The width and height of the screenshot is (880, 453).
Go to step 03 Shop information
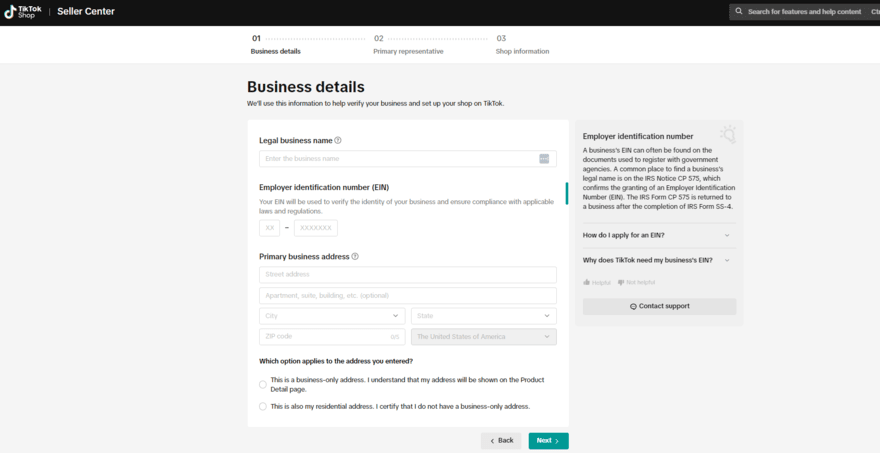pos(522,44)
